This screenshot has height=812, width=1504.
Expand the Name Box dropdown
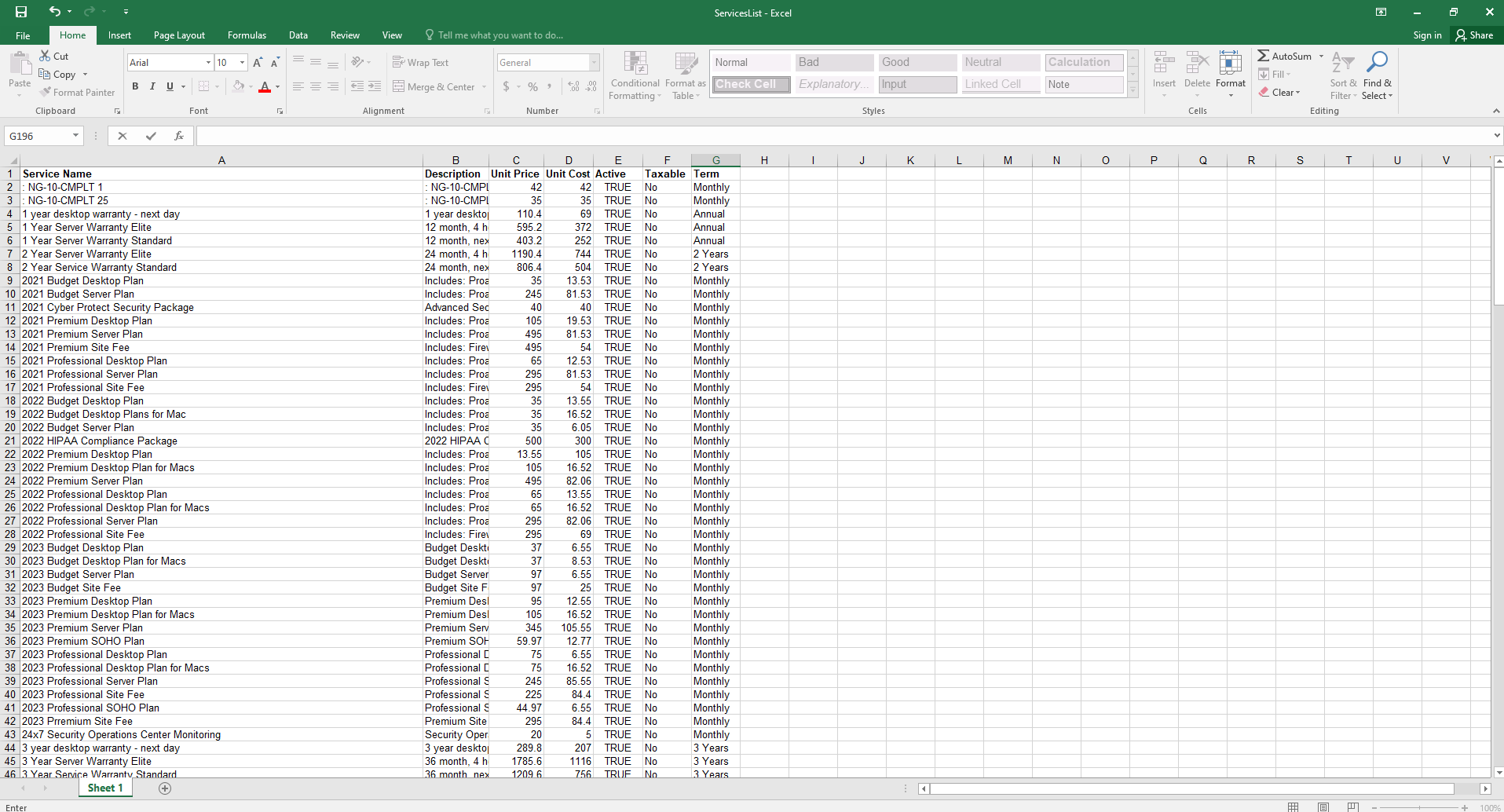75,136
